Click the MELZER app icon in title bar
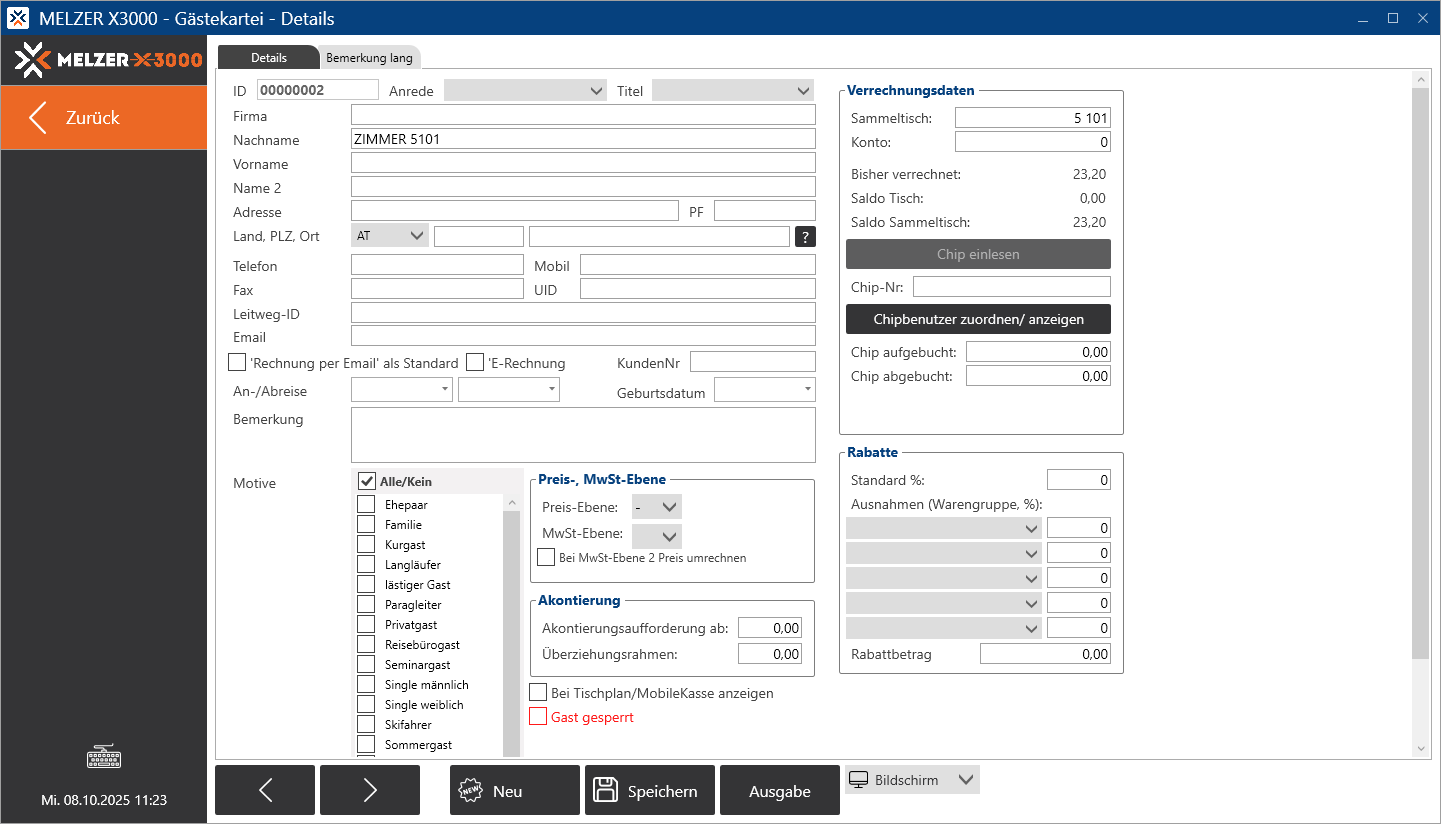Screen dimensions: 1441x824 [x=18, y=18]
